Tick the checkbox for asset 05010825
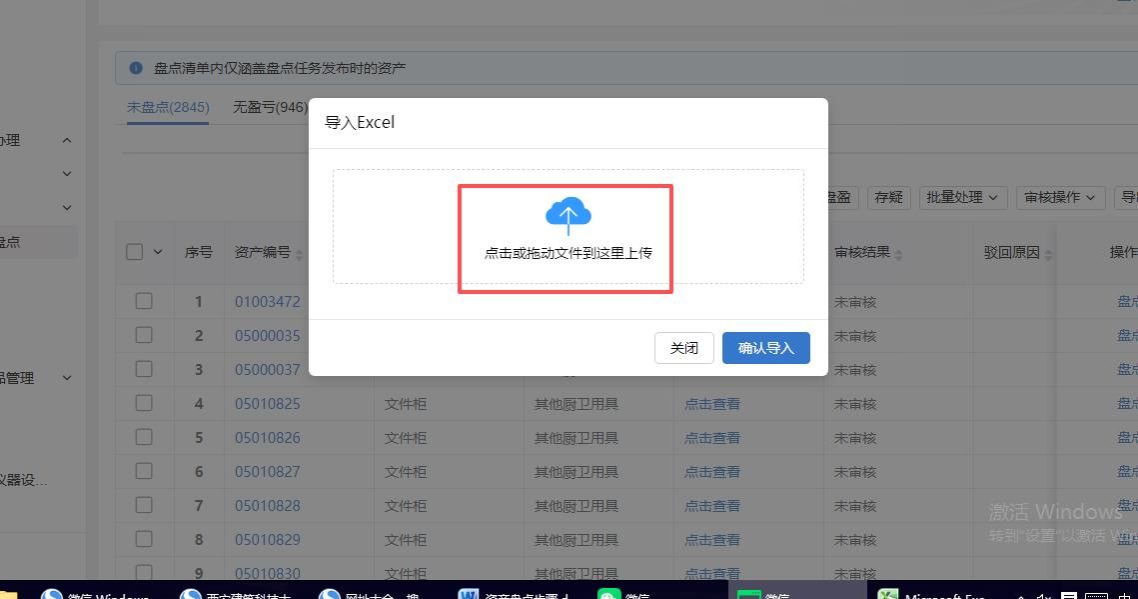 pos(144,403)
